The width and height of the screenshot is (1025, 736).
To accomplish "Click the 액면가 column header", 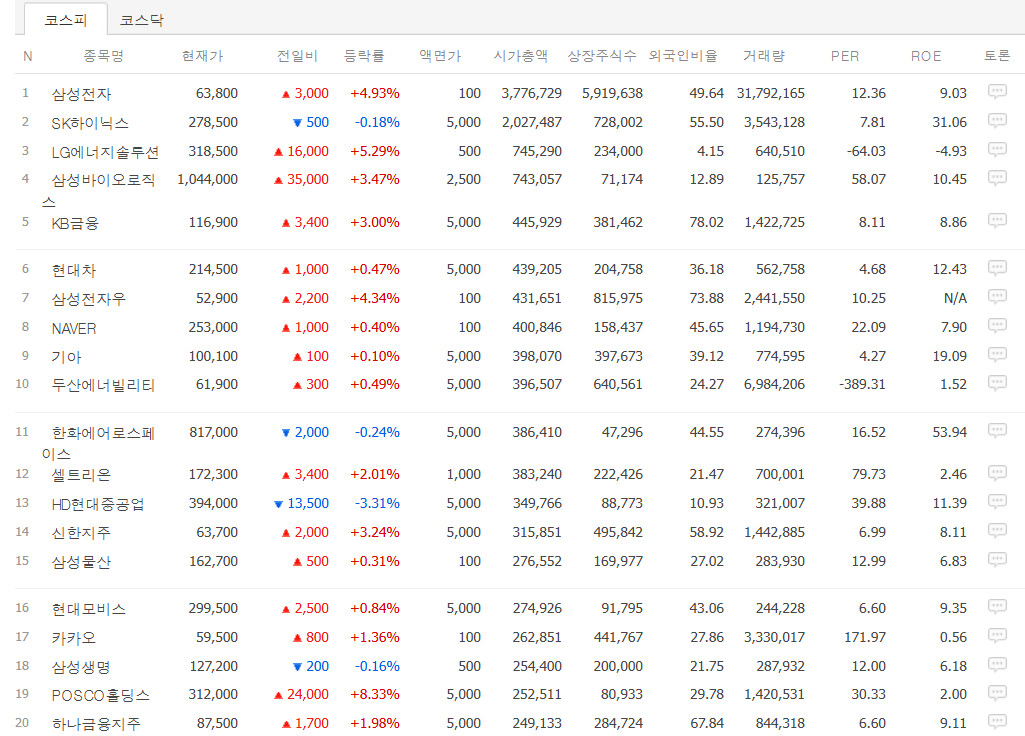I will pos(440,56).
